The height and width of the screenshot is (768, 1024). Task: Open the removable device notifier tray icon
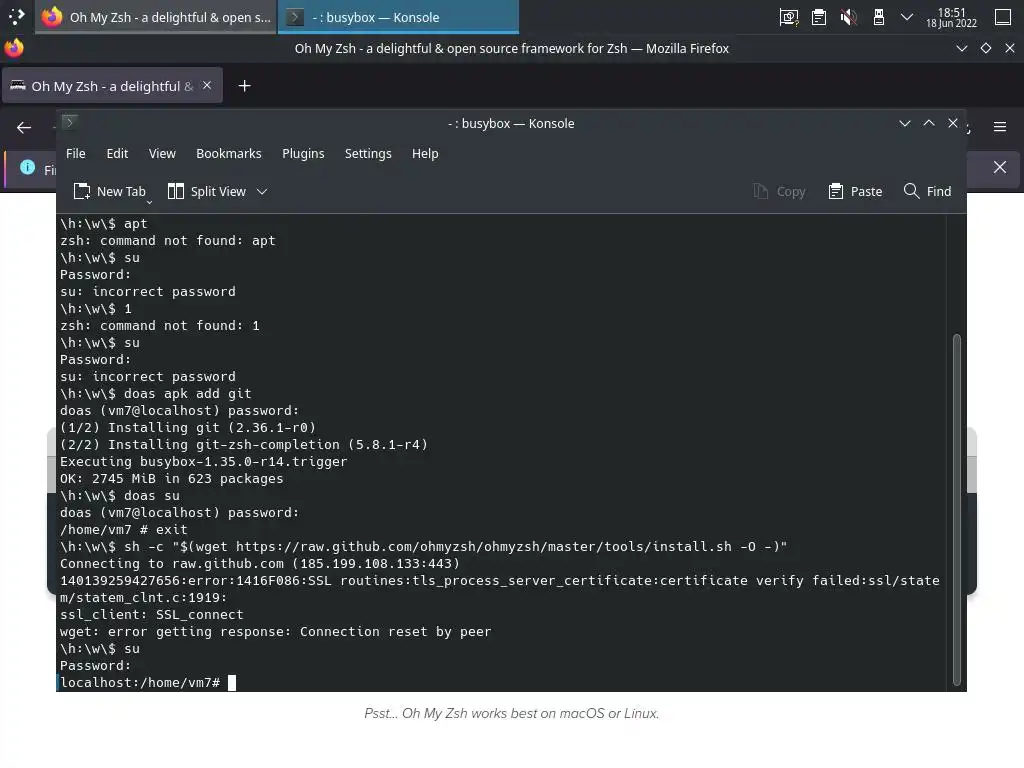[x=879, y=17]
